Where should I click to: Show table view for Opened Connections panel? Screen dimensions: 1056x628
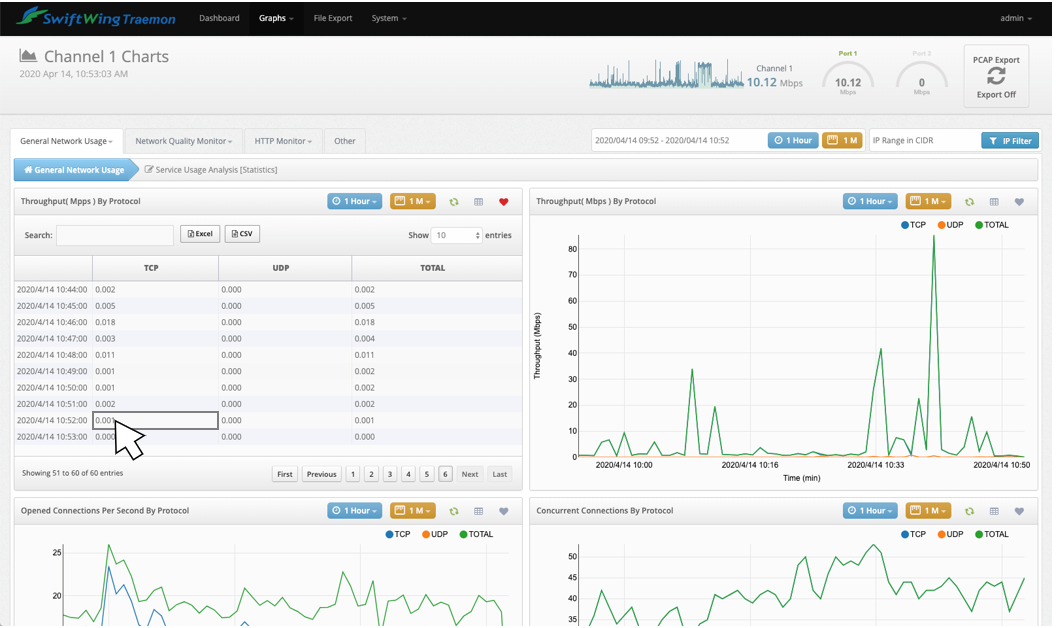tap(478, 511)
